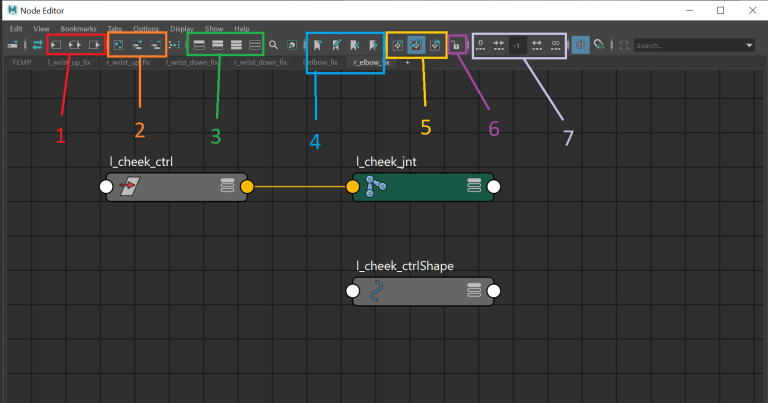The width and height of the screenshot is (768, 403).
Task: Add a new tab with plus button
Action: [x=407, y=63]
